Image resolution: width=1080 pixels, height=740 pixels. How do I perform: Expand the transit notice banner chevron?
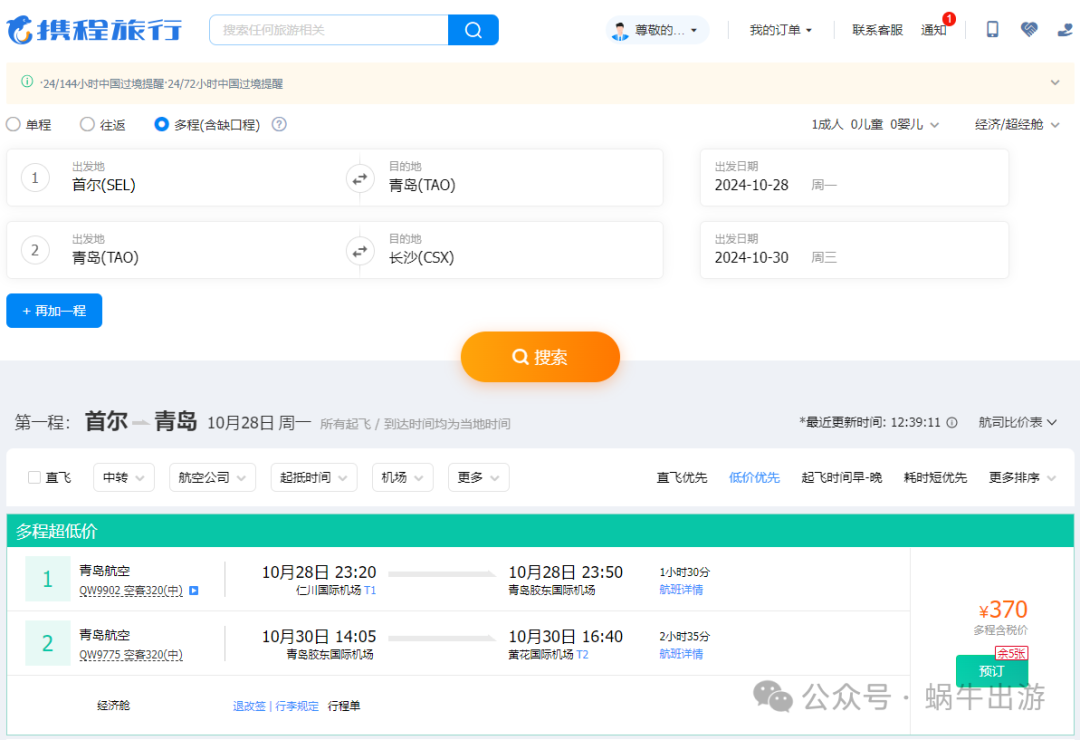[x=1055, y=83]
